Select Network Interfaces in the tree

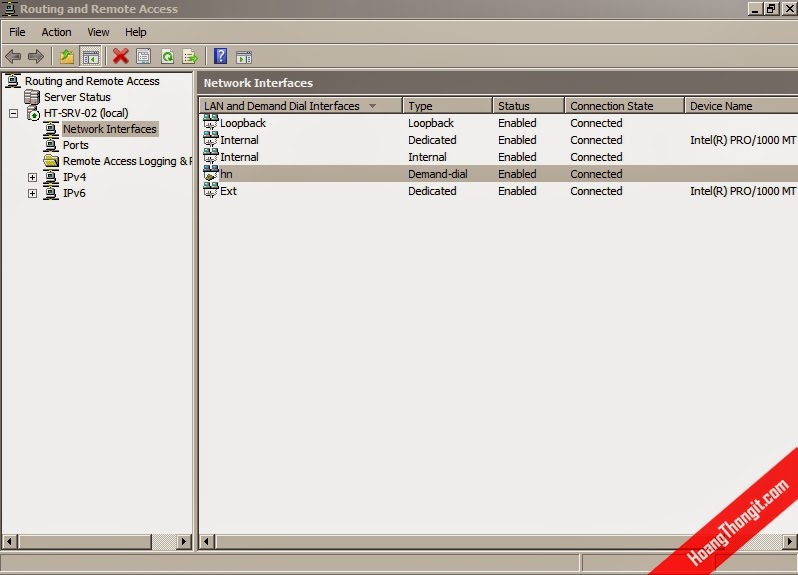point(109,129)
